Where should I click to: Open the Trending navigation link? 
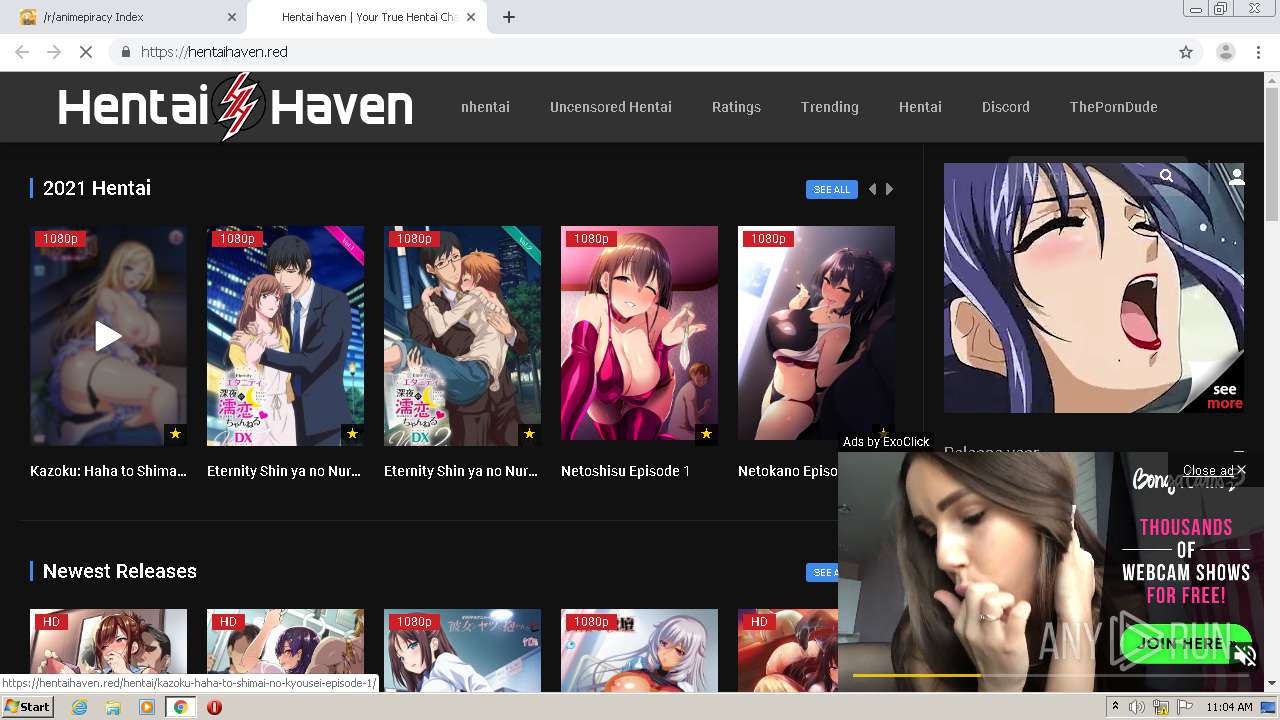coord(829,107)
